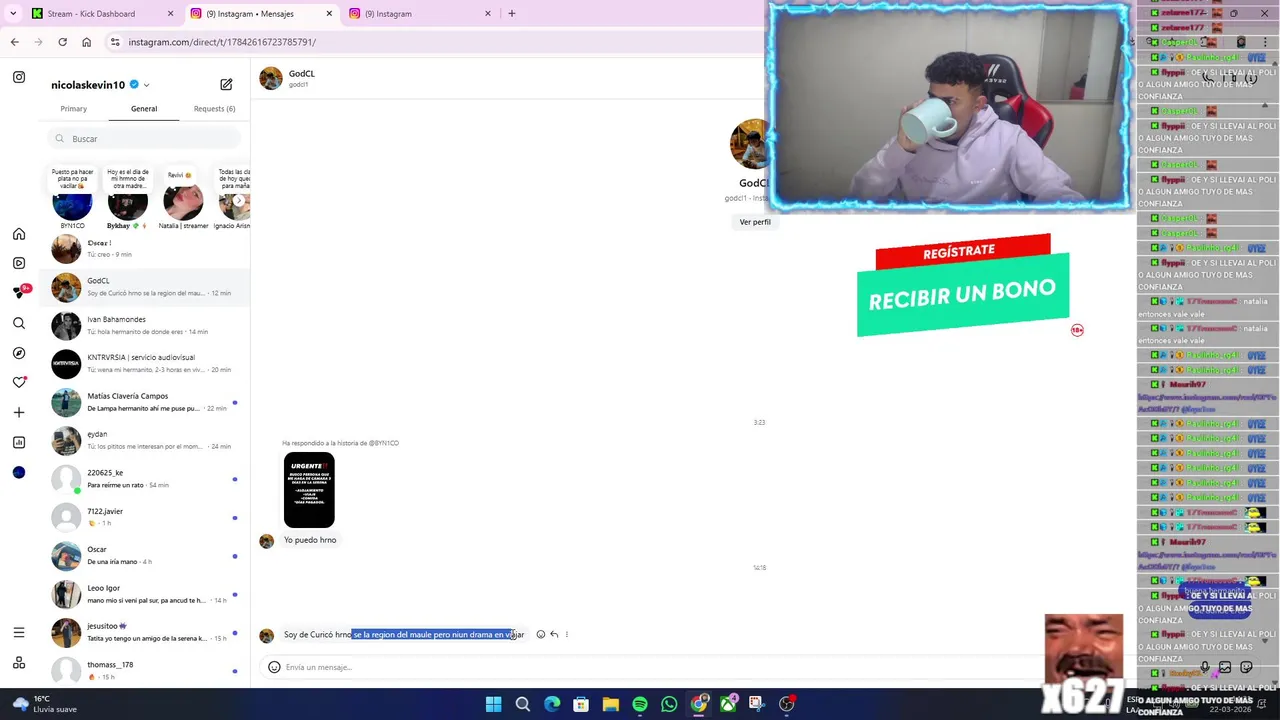Open Ivan Bahamondes conversation
The width and height of the screenshot is (1280, 720).
pyautogui.click(x=144, y=325)
